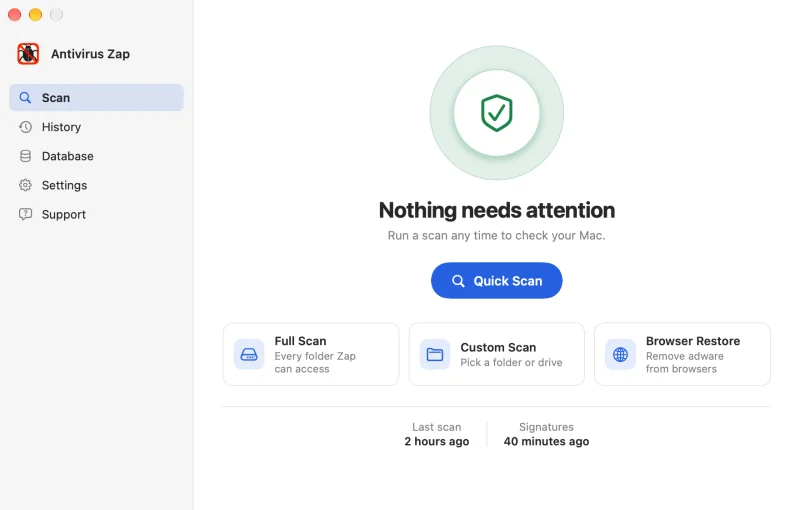
Task: Click 'Every folder Zap can access' description
Action: tap(315, 363)
